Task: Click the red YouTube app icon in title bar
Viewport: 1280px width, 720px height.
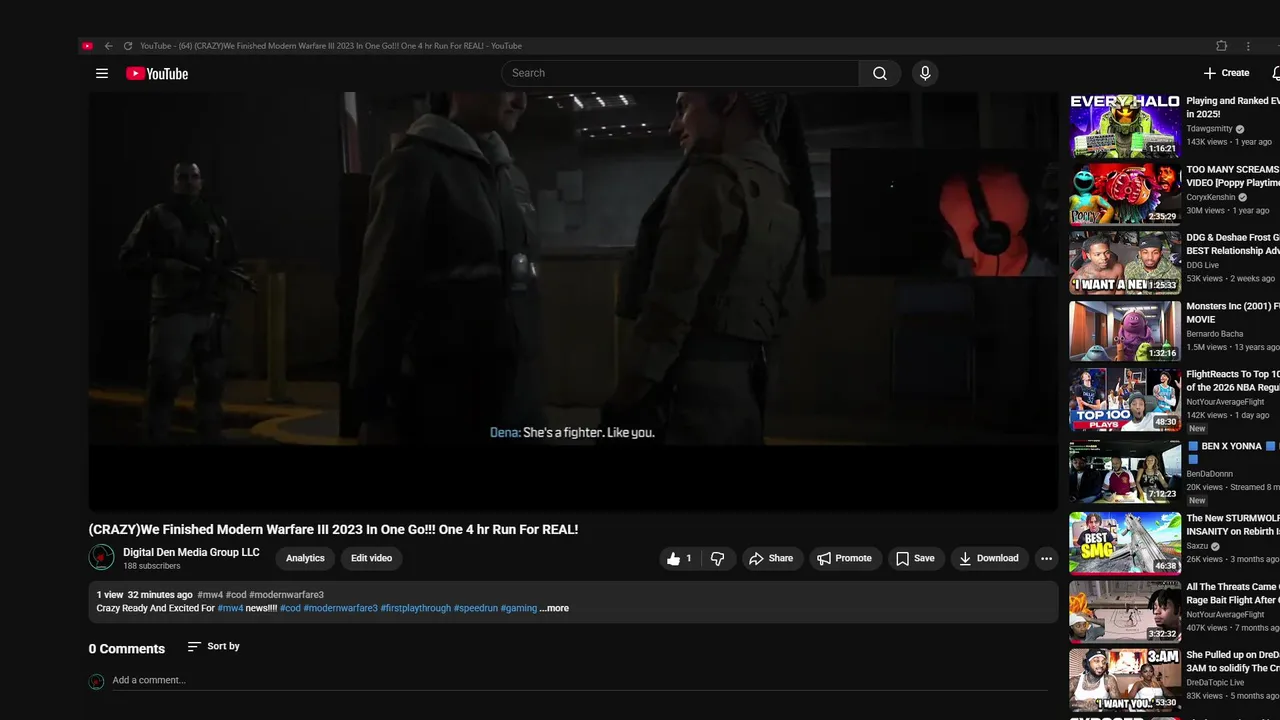Action: (x=87, y=46)
